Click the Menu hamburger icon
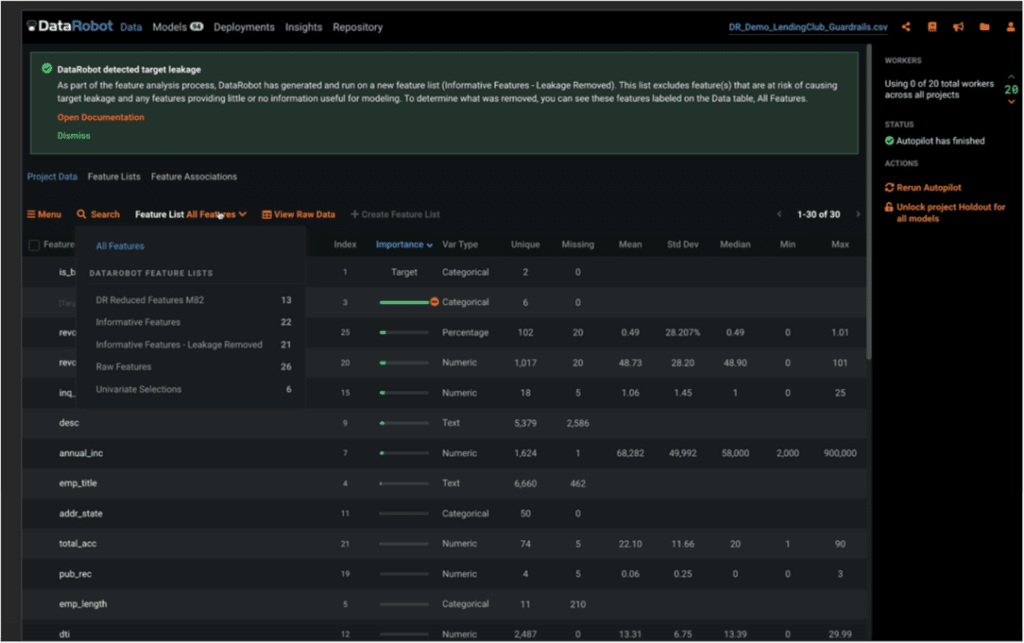 point(31,214)
